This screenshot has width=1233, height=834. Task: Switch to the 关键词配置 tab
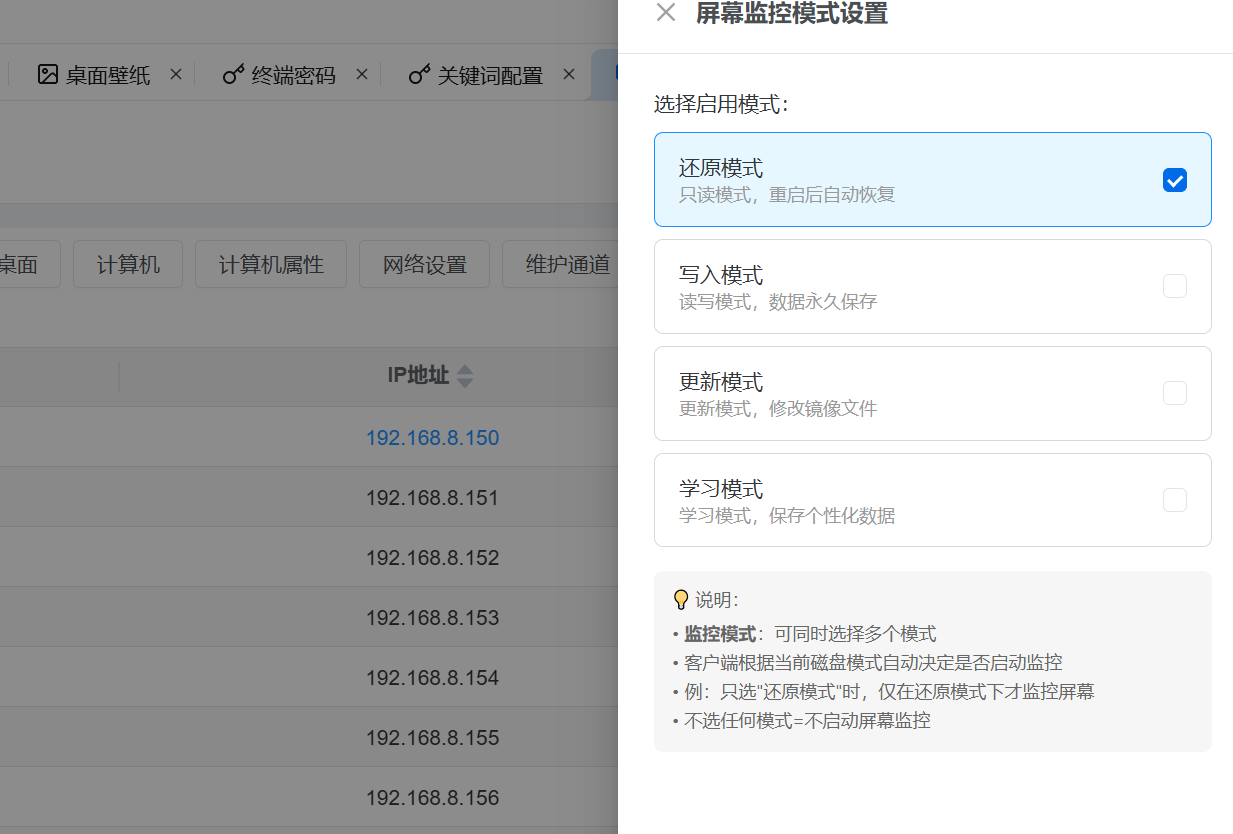click(490, 75)
